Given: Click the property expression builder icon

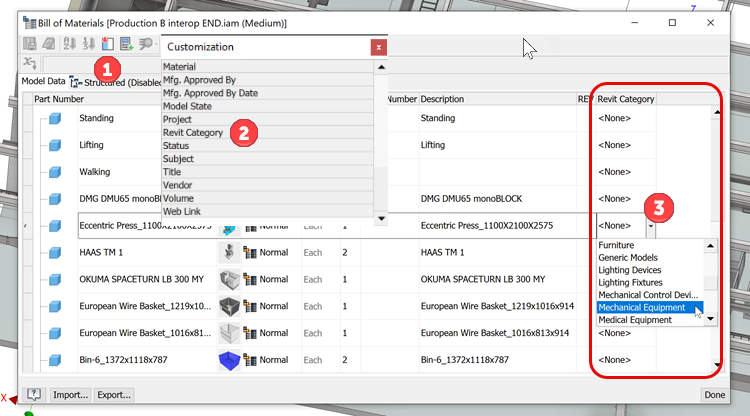Looking at the screenshot, I should pyautogui.click(x=30, y=63).
